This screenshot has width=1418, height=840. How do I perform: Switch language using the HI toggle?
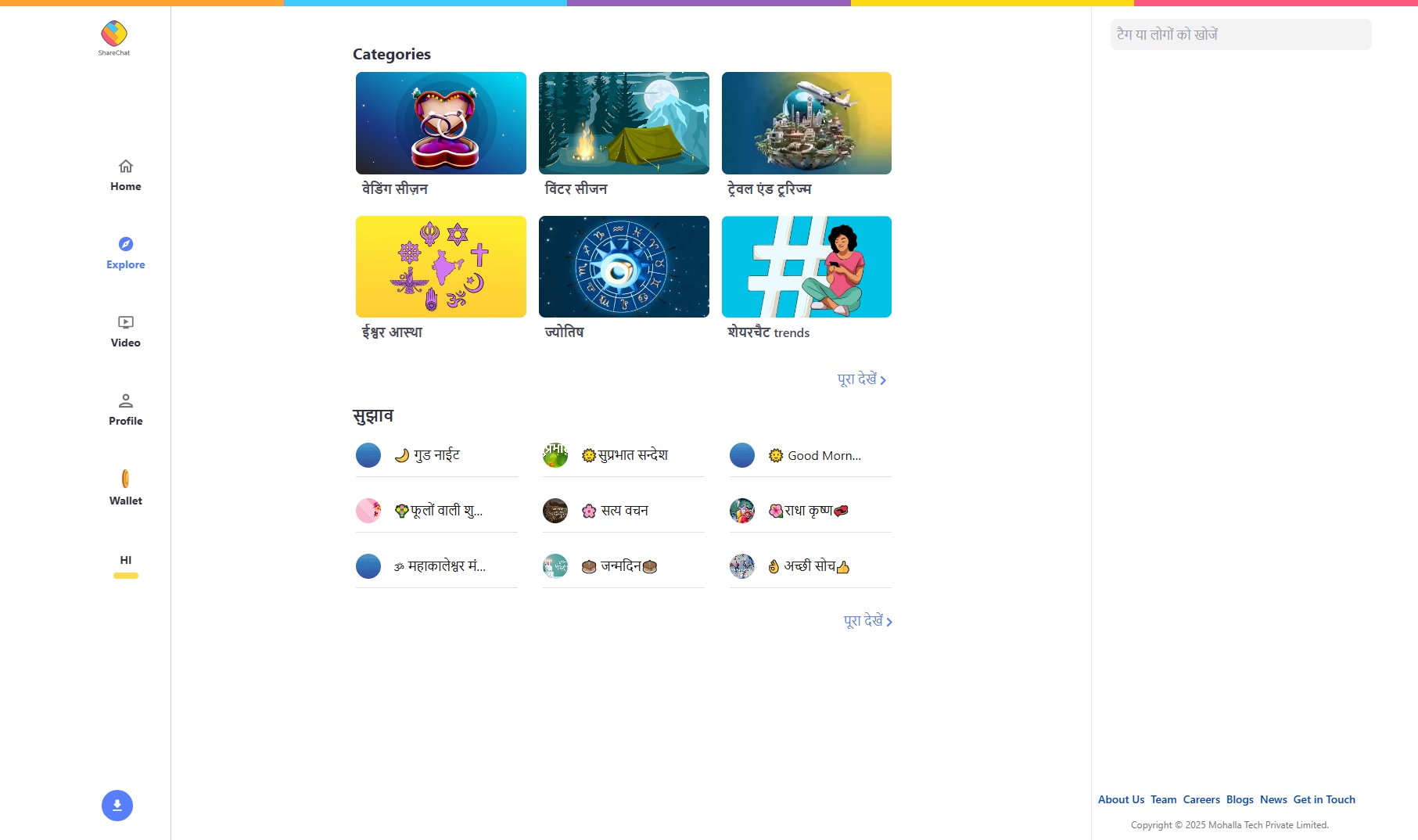(x=124, y=560)
